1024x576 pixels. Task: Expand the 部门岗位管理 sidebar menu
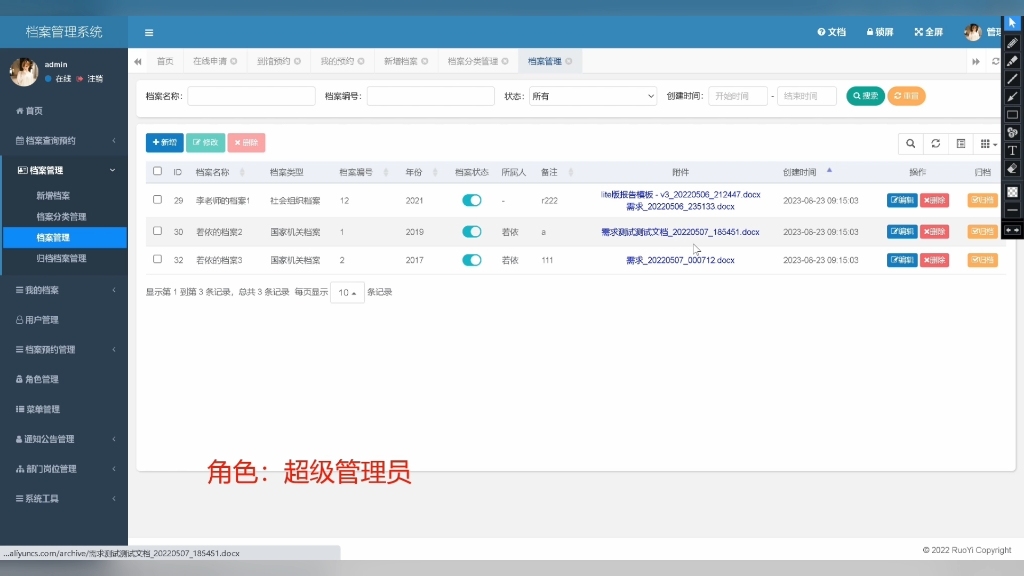pyautogui.click(x=64, y=469)
